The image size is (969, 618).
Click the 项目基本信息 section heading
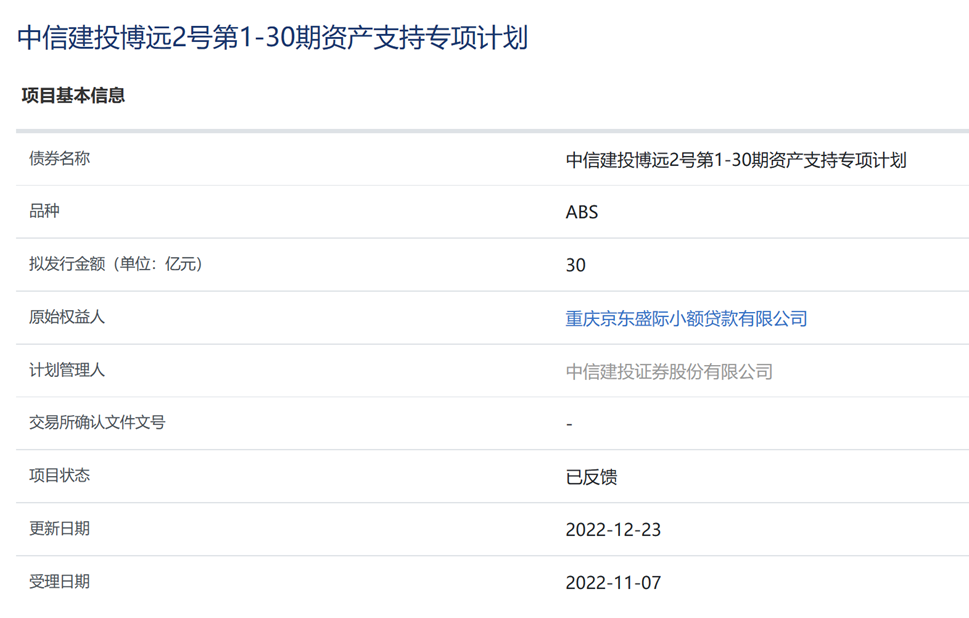[x=73, y=96]
